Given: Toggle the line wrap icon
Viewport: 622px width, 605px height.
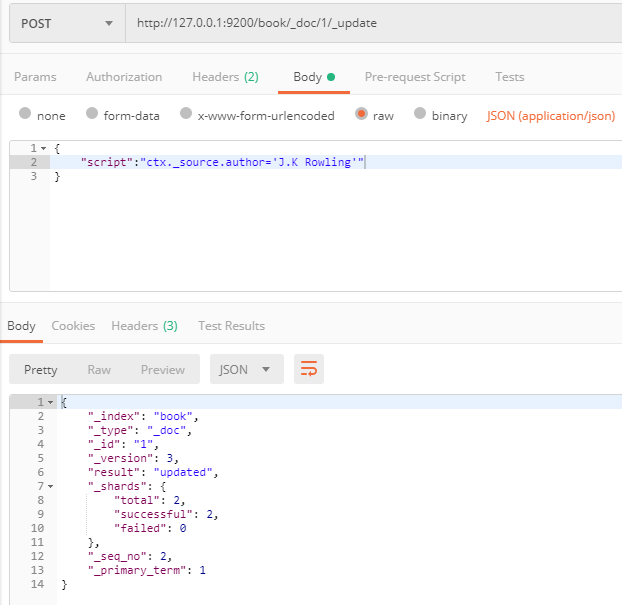Looking at the screenshot, I should click(x=309, y=369).
